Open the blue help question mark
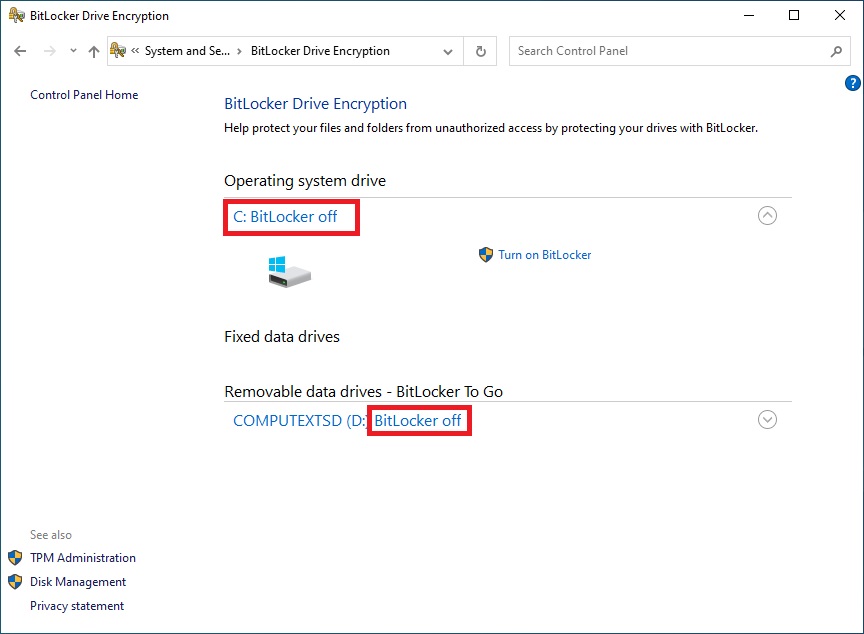Image resolution: width=864 pixels, height=634 pixels. click(853, 83)
